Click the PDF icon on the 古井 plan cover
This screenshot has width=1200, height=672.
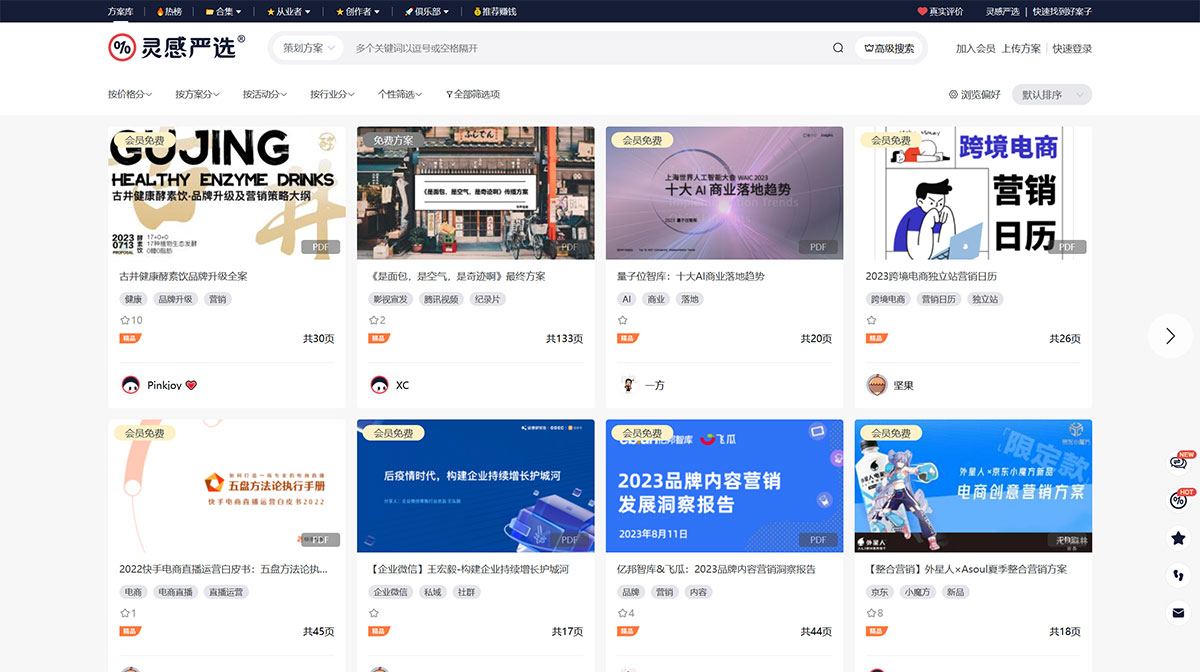[x=319, y=246]
